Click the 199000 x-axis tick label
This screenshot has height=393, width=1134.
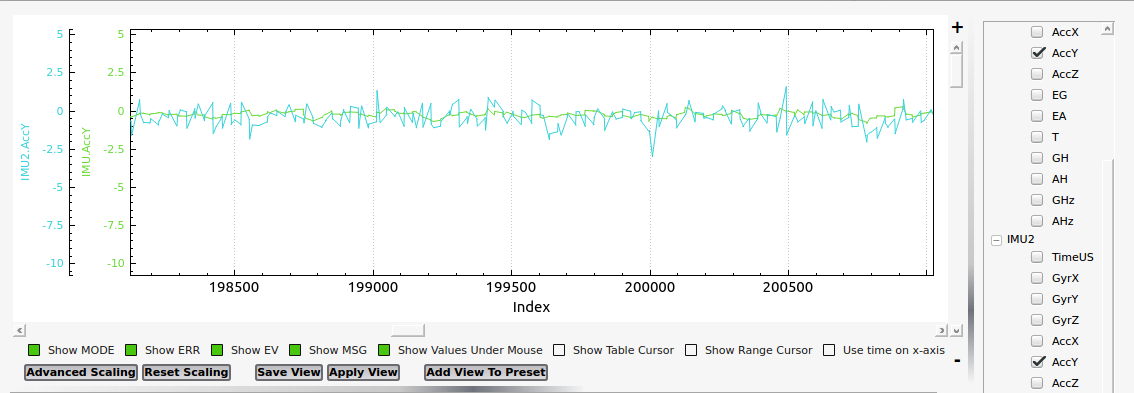372,287
